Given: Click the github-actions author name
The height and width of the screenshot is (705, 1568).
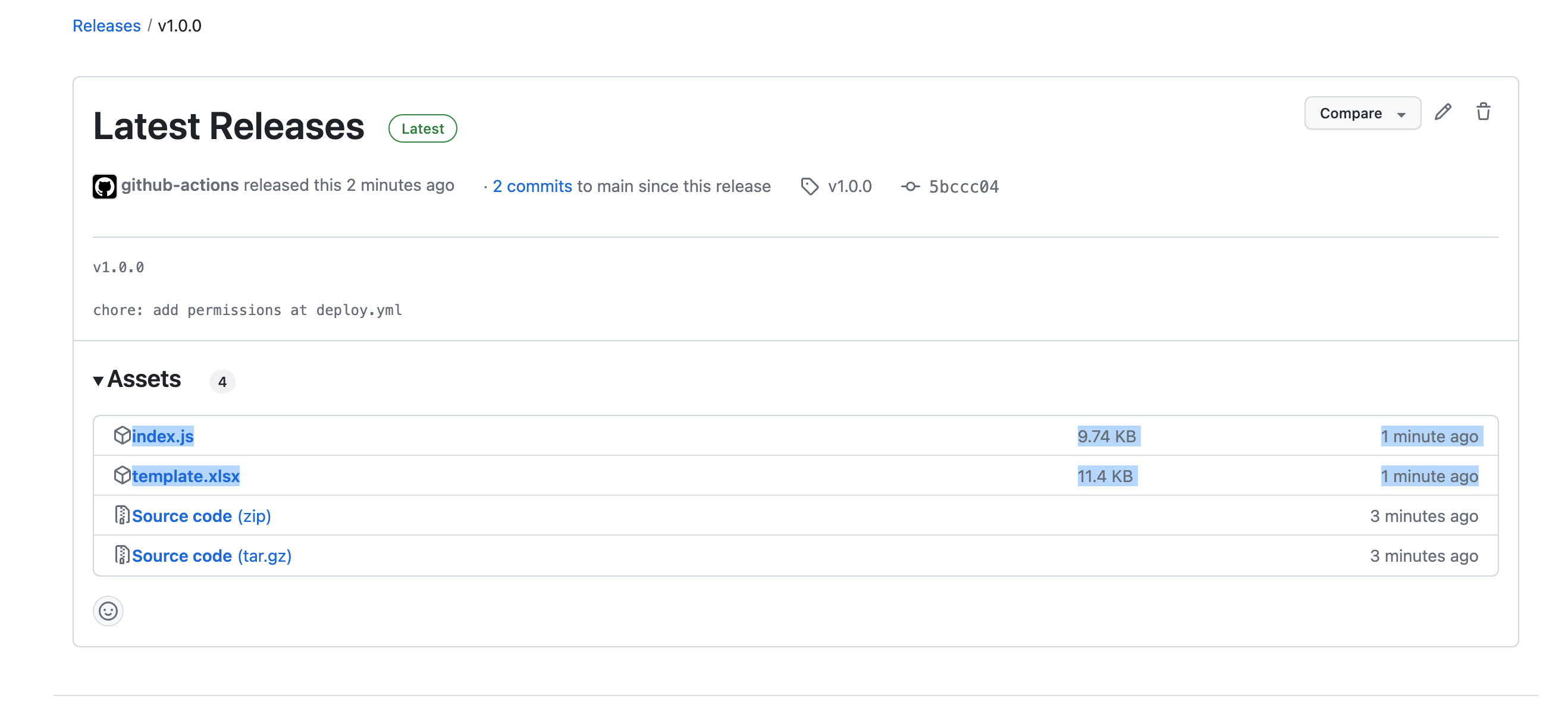Looking at the screenshot, I should [180, 185].
